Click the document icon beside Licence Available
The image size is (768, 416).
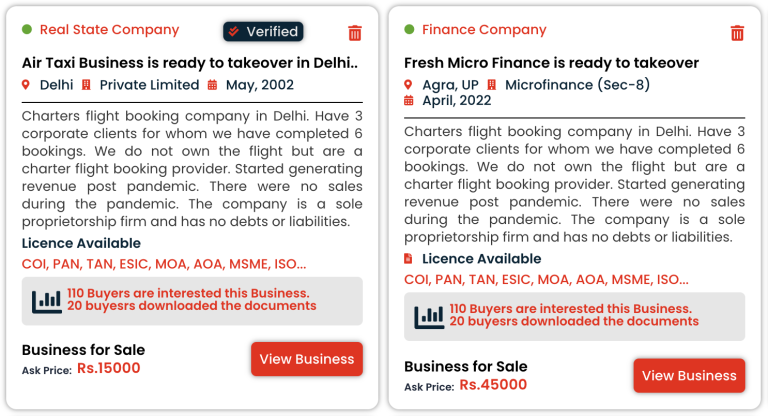click(408, 259)
